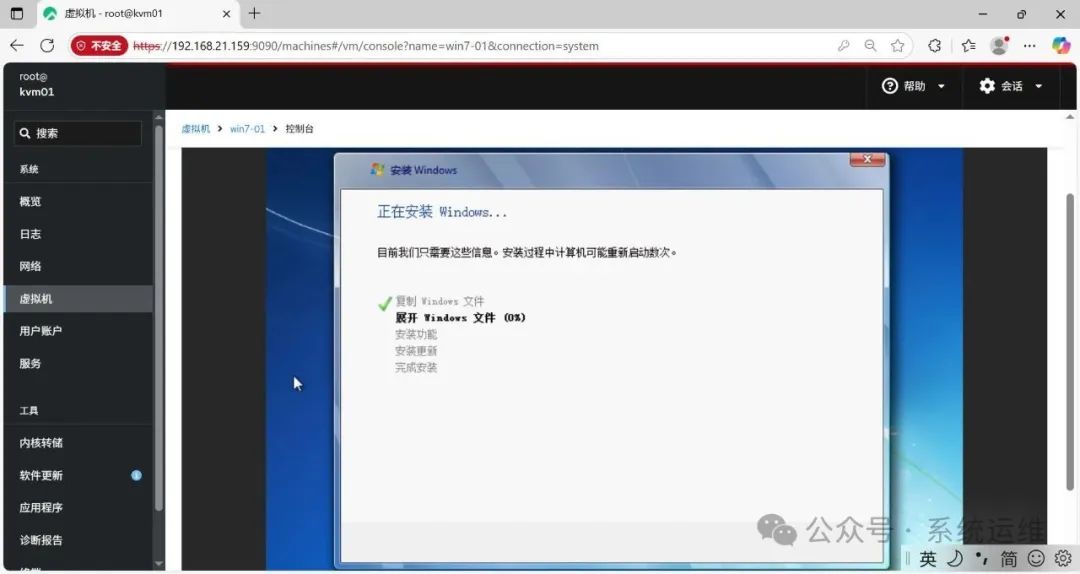Open 服务 in the sidebar

[x=78, y=363]
